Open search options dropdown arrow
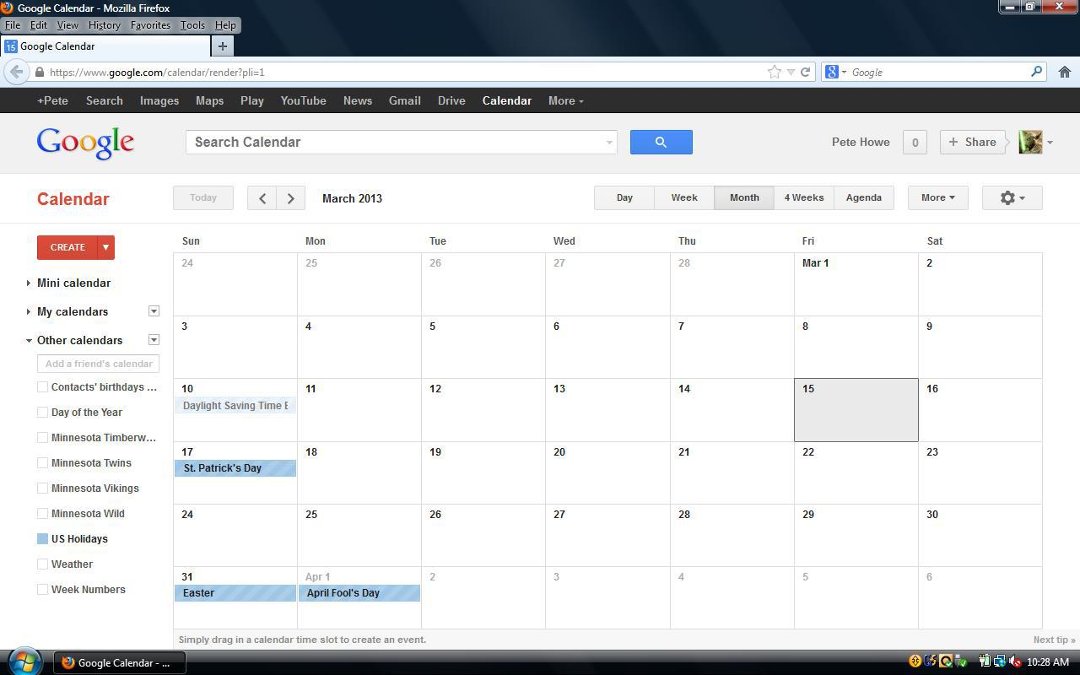 pyautogui.click(x=609, y=143)
